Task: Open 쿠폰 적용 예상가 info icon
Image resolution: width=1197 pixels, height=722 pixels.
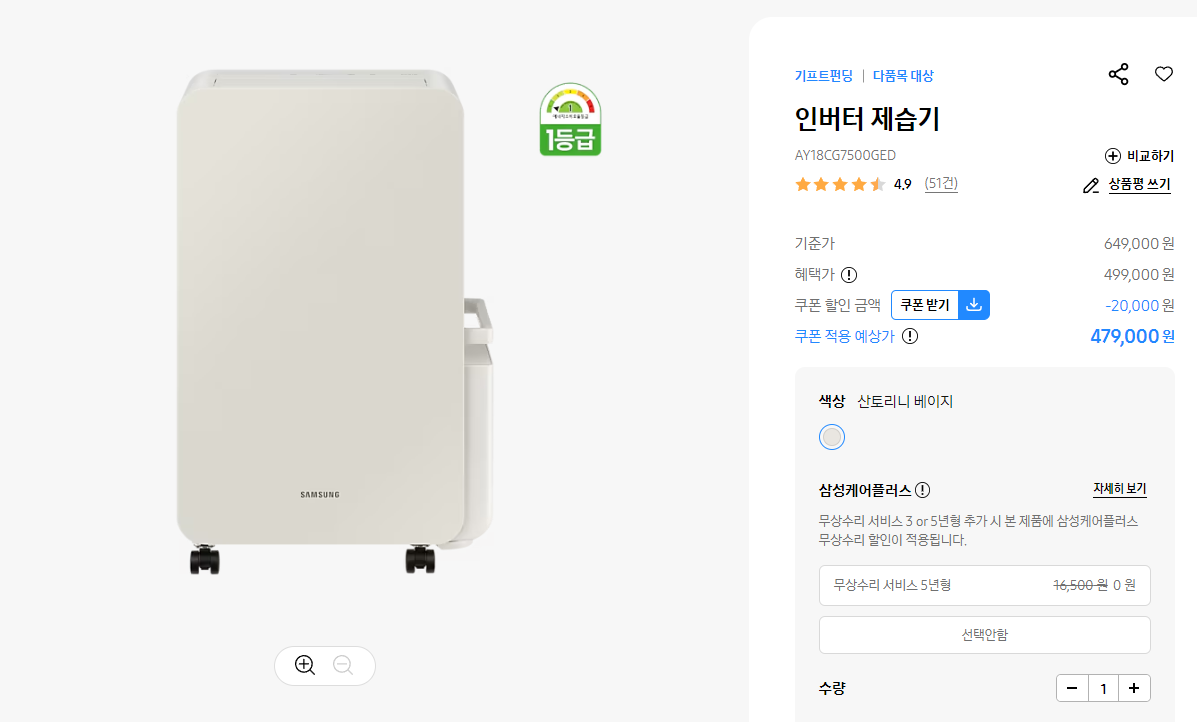Action: pyautogui.click(x=910, y=336)
